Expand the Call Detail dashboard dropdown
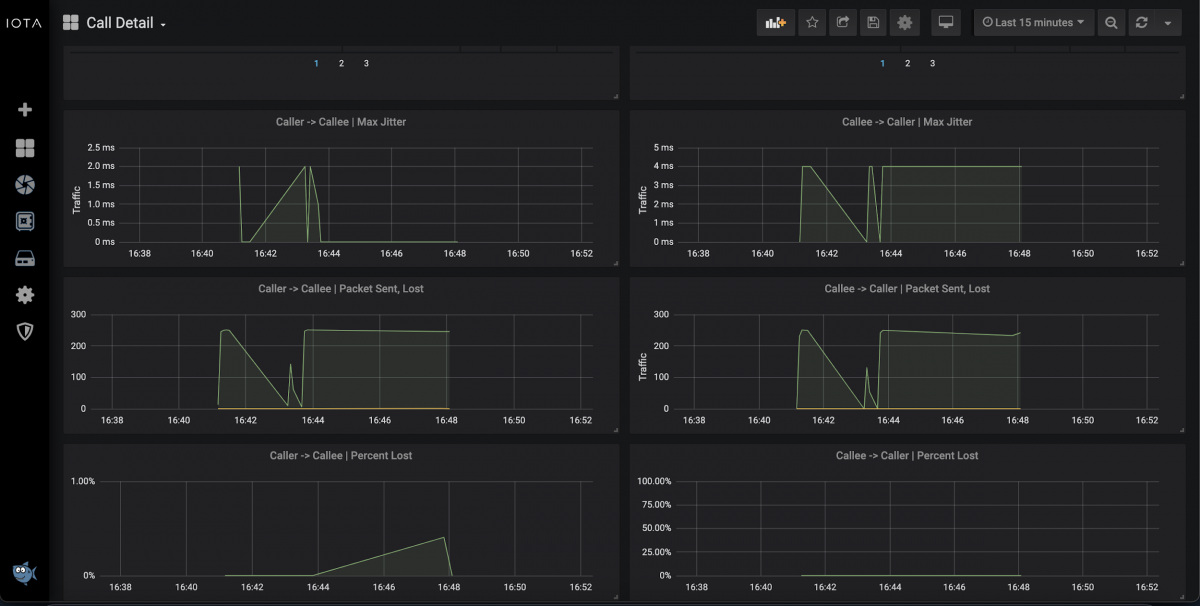This screenshot has width=1200, height=606. point(125,23)
